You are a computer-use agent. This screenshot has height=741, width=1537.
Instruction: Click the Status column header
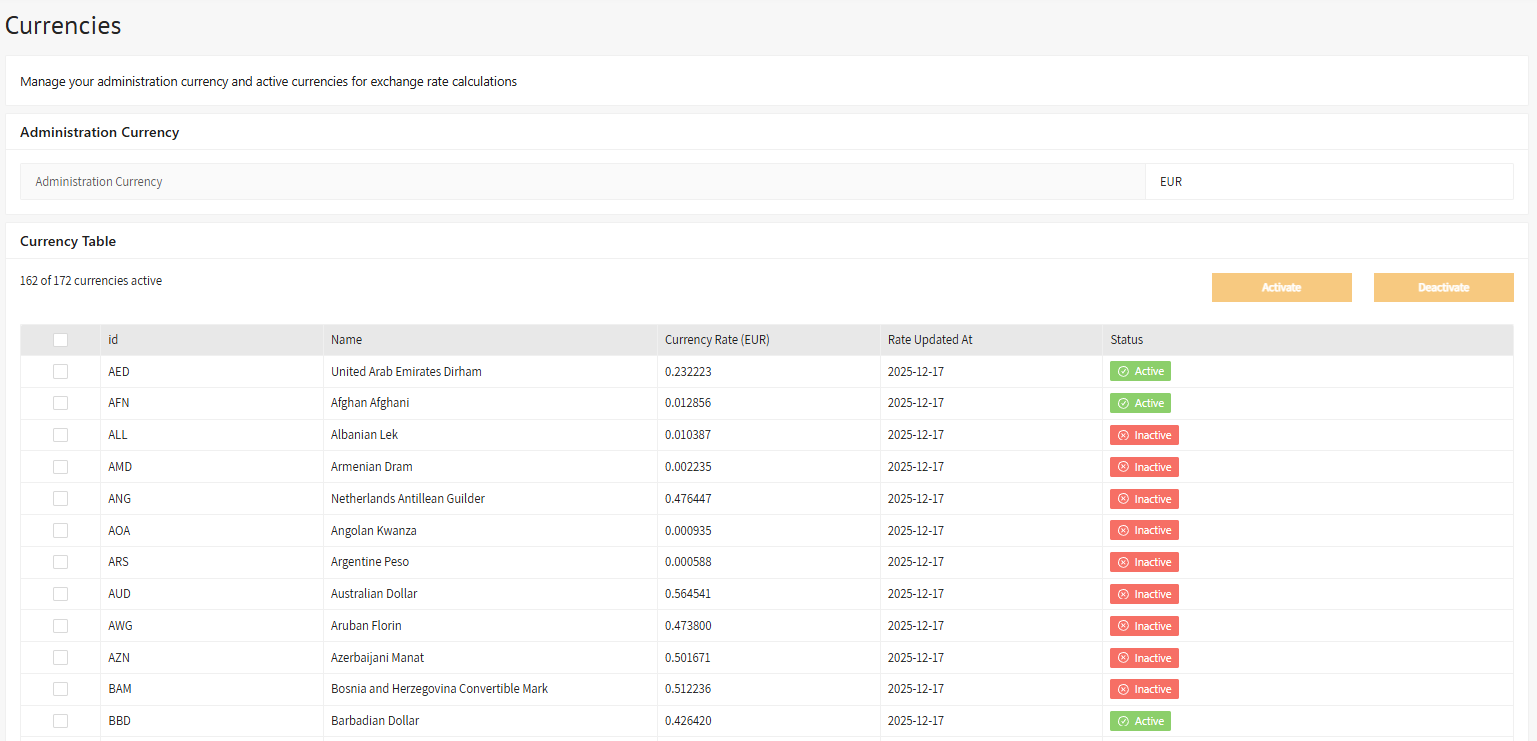pos(1126,340)
